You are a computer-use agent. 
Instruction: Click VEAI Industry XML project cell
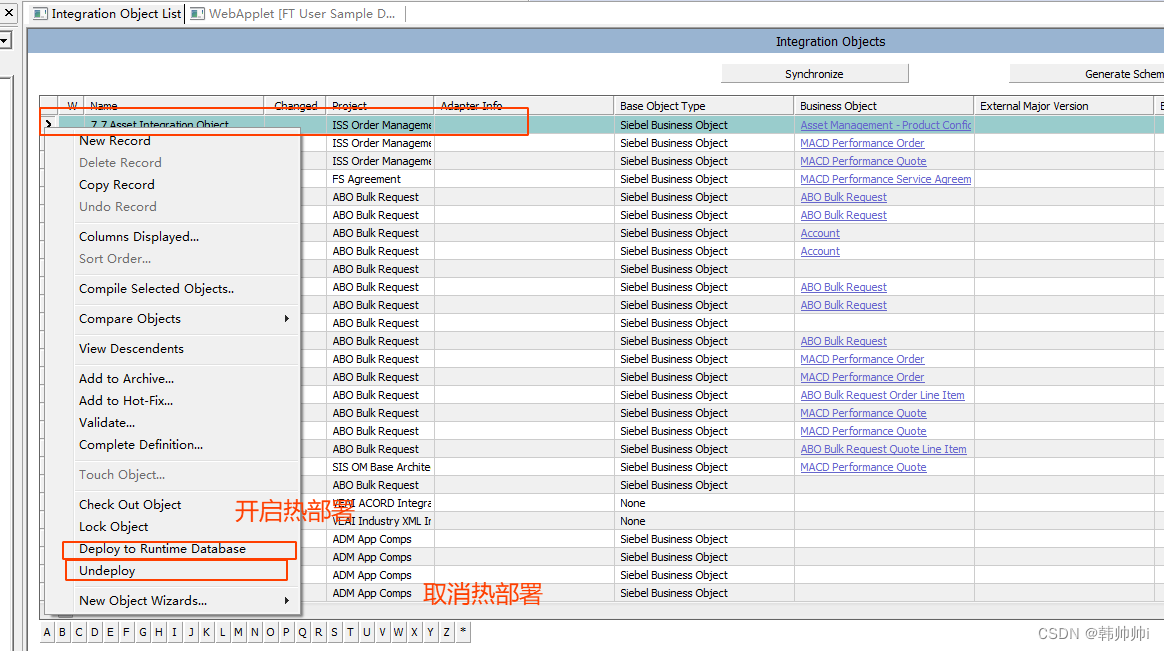[x=379, y=521]
